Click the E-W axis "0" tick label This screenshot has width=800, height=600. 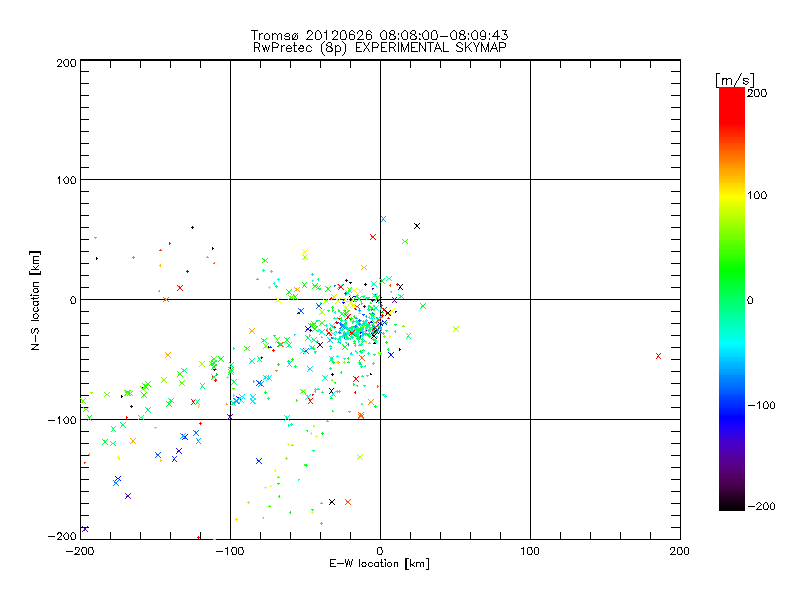tap(380, 552)
